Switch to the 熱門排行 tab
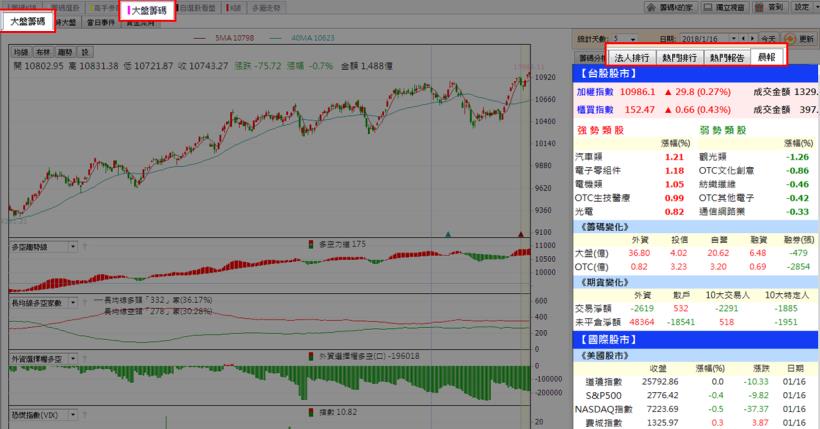Image resolution: width=820 pixels, height=429 pixels. (x=679, y=58)
